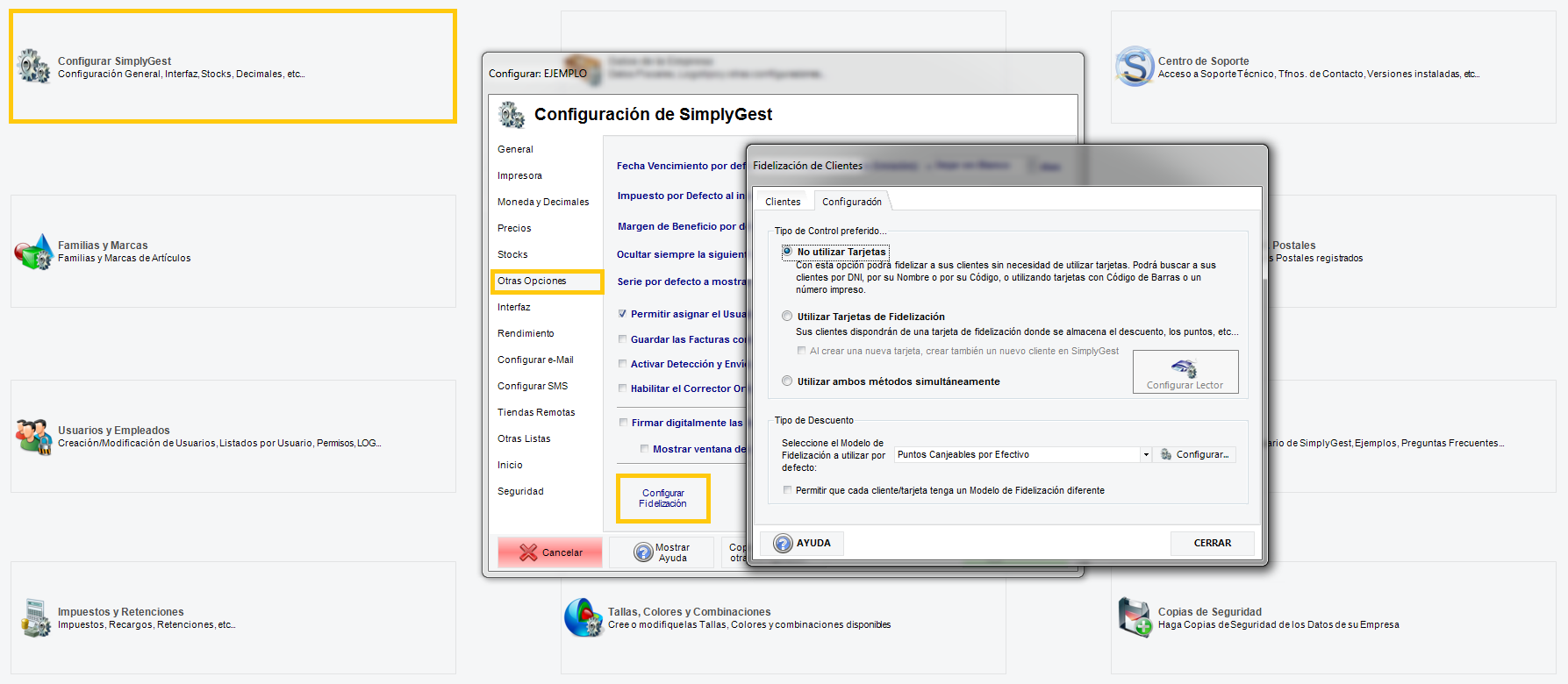The width and height of the screenshot is (1568, 684).
Task: Open Familias y Marcas title link
Action: pyautogui.click(x=103, y=246)
